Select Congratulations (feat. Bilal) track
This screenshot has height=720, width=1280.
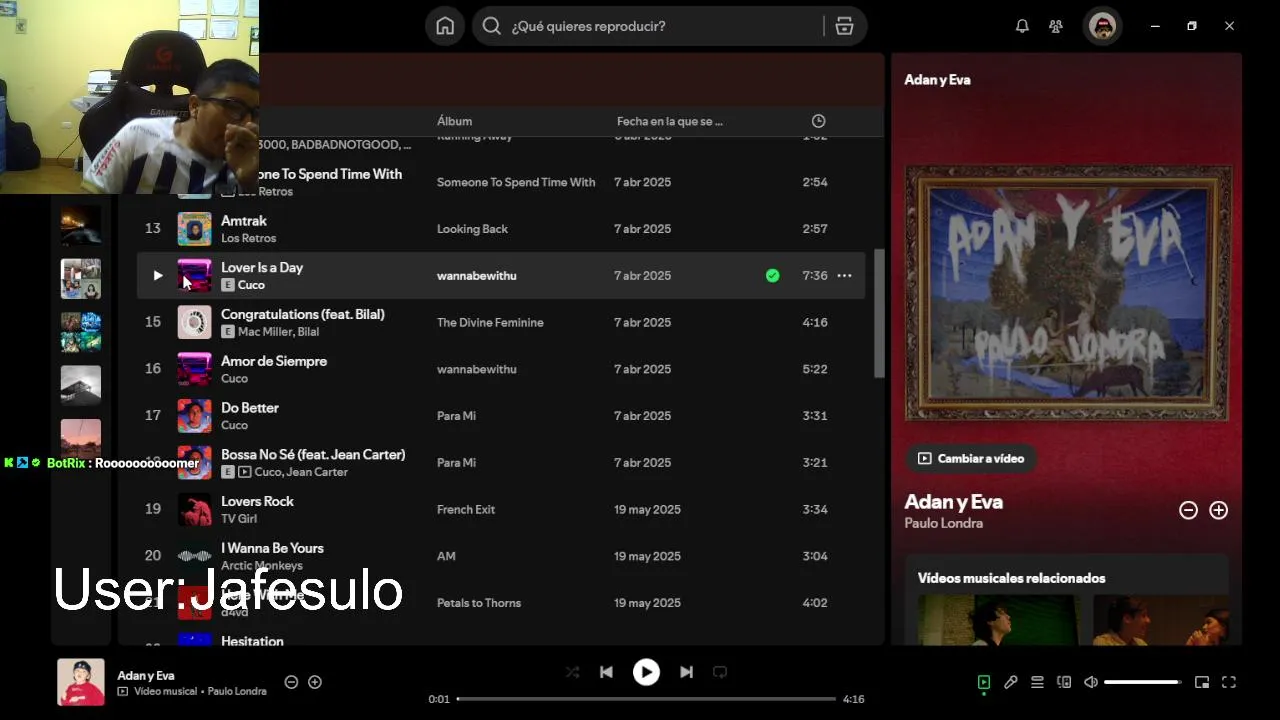pos(303,314)
